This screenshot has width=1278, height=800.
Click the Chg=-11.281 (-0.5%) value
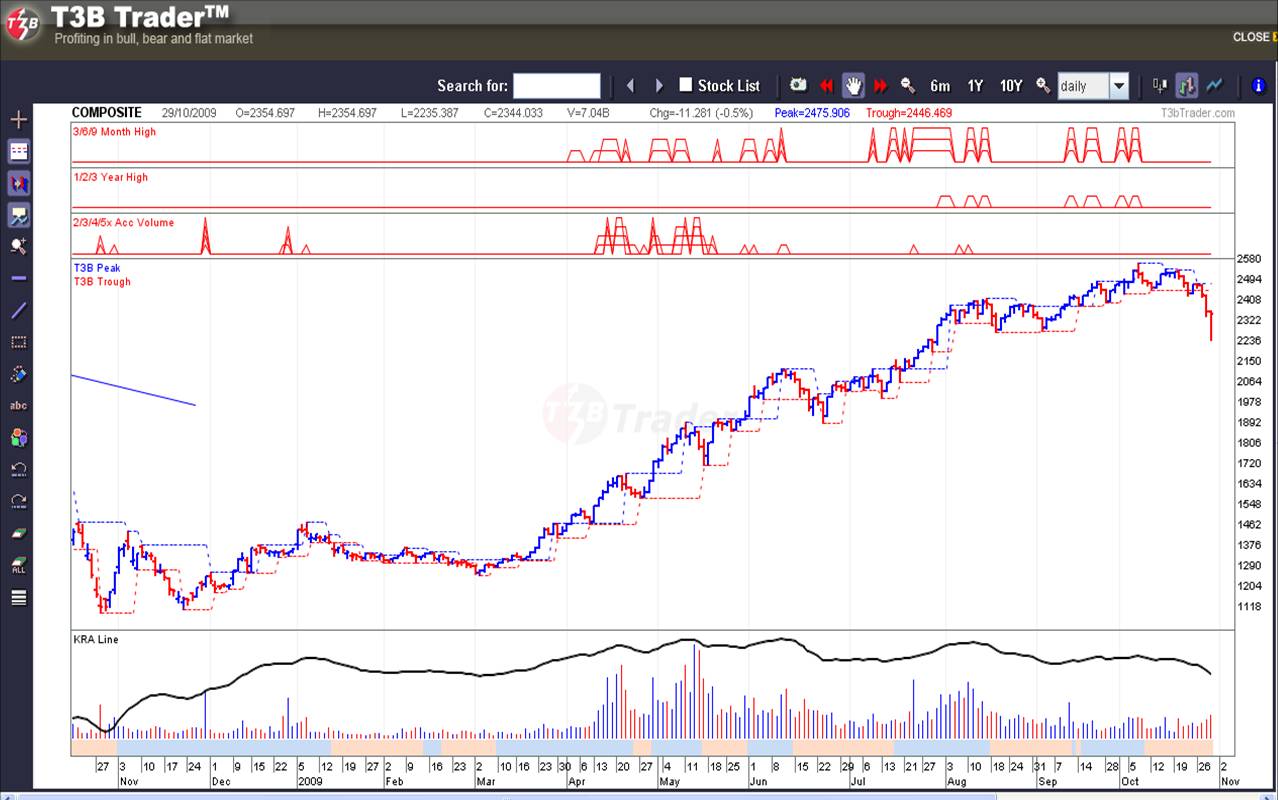[701, 113]
